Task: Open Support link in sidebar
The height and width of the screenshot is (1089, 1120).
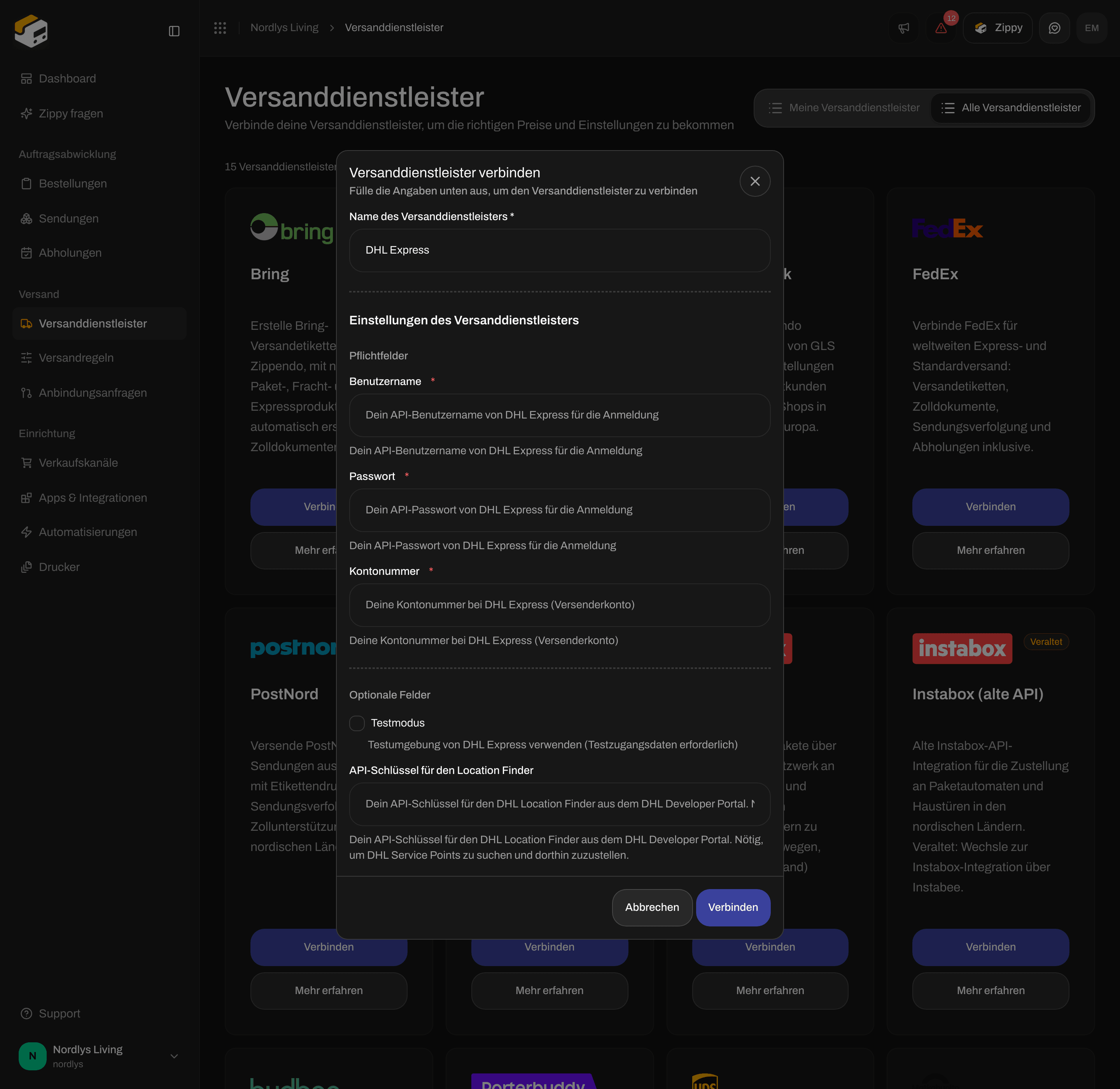Action: (100, 1014)
